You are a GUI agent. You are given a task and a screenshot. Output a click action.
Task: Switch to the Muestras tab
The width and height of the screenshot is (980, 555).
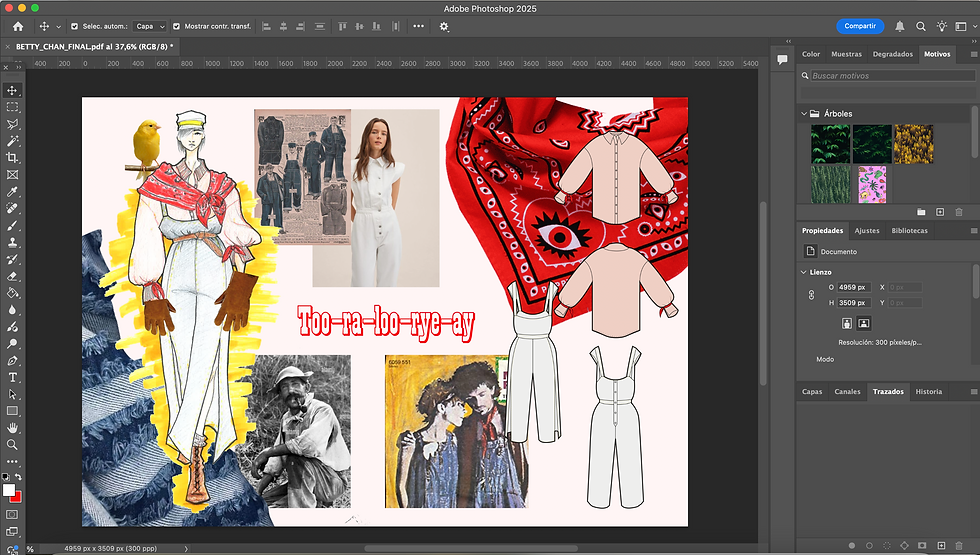click(846, 54)
